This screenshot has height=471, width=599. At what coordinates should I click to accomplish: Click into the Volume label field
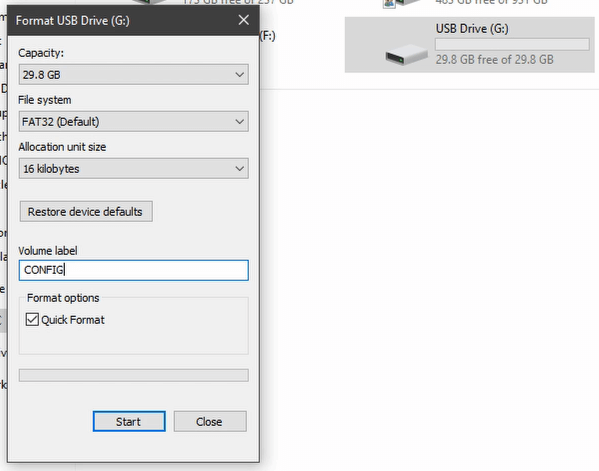pos(133,270)
